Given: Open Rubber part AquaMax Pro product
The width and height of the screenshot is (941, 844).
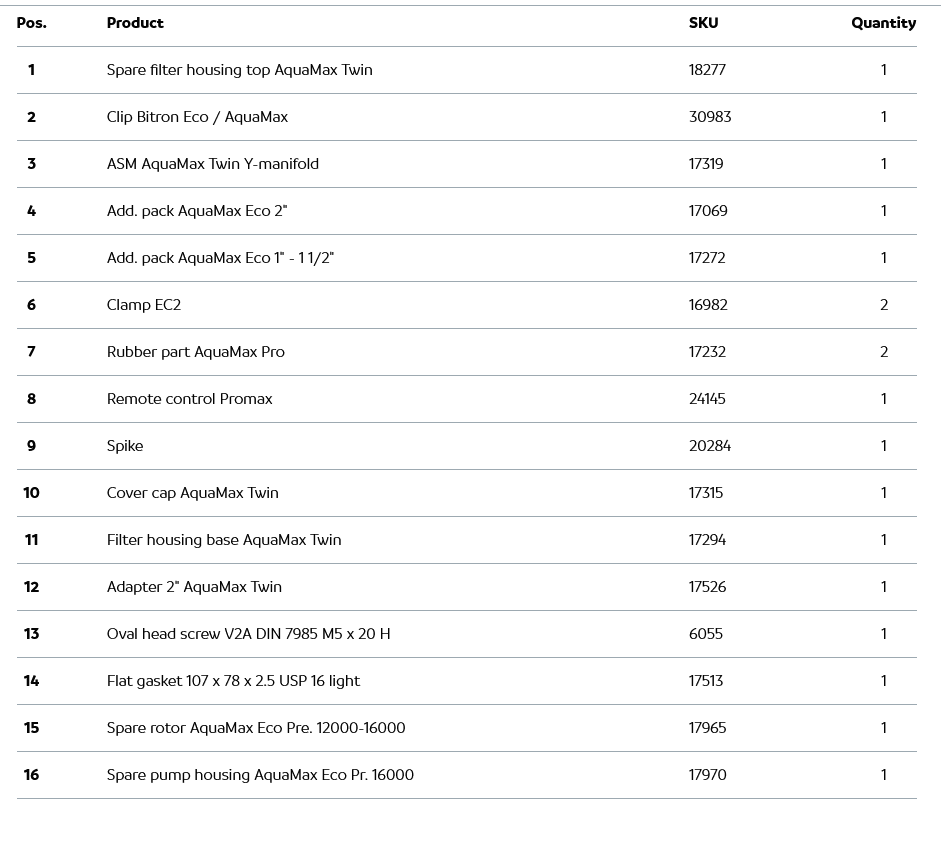Looking at the screenshot, I should click(195, 352).
